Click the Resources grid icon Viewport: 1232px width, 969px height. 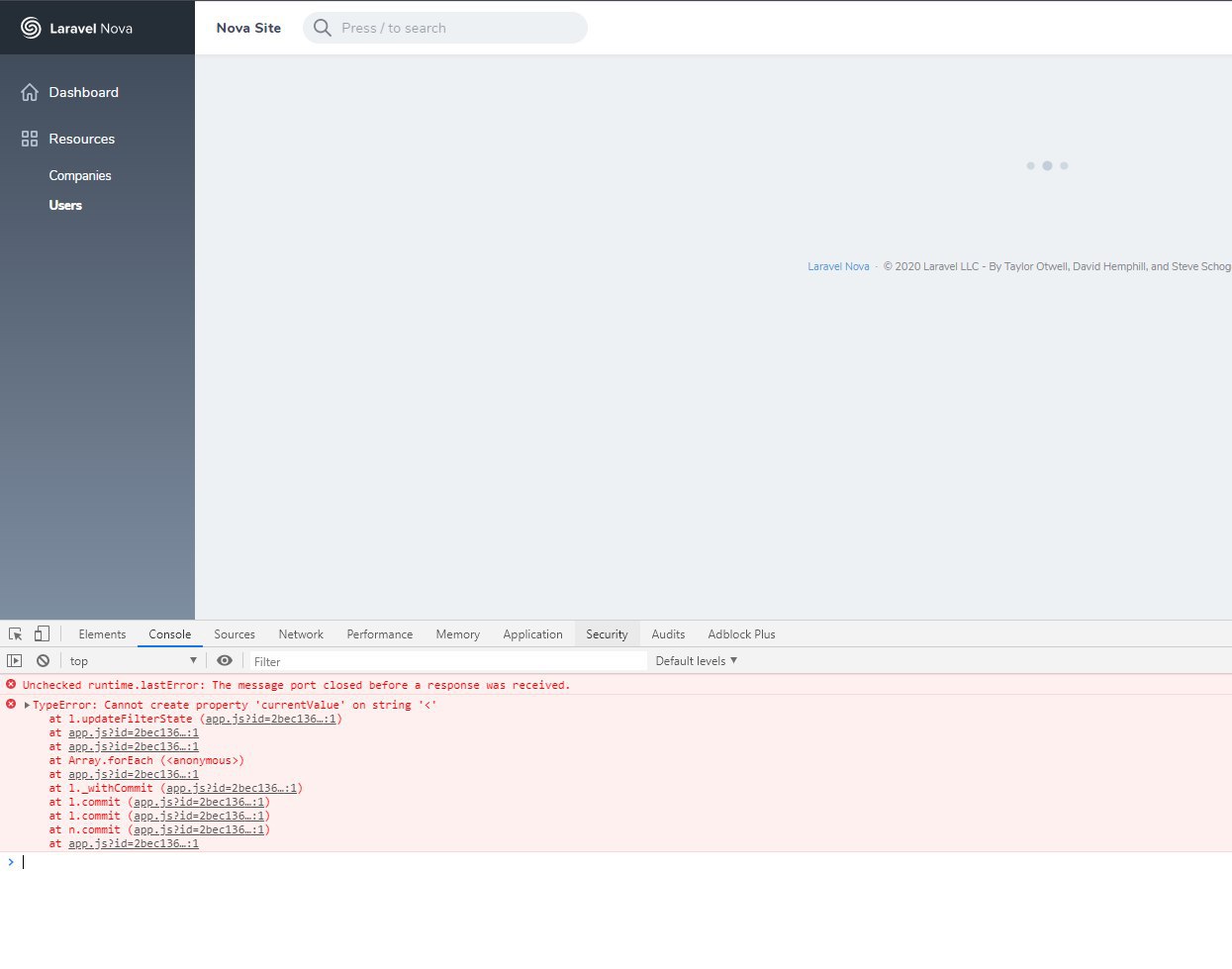(x=30, y=139)
